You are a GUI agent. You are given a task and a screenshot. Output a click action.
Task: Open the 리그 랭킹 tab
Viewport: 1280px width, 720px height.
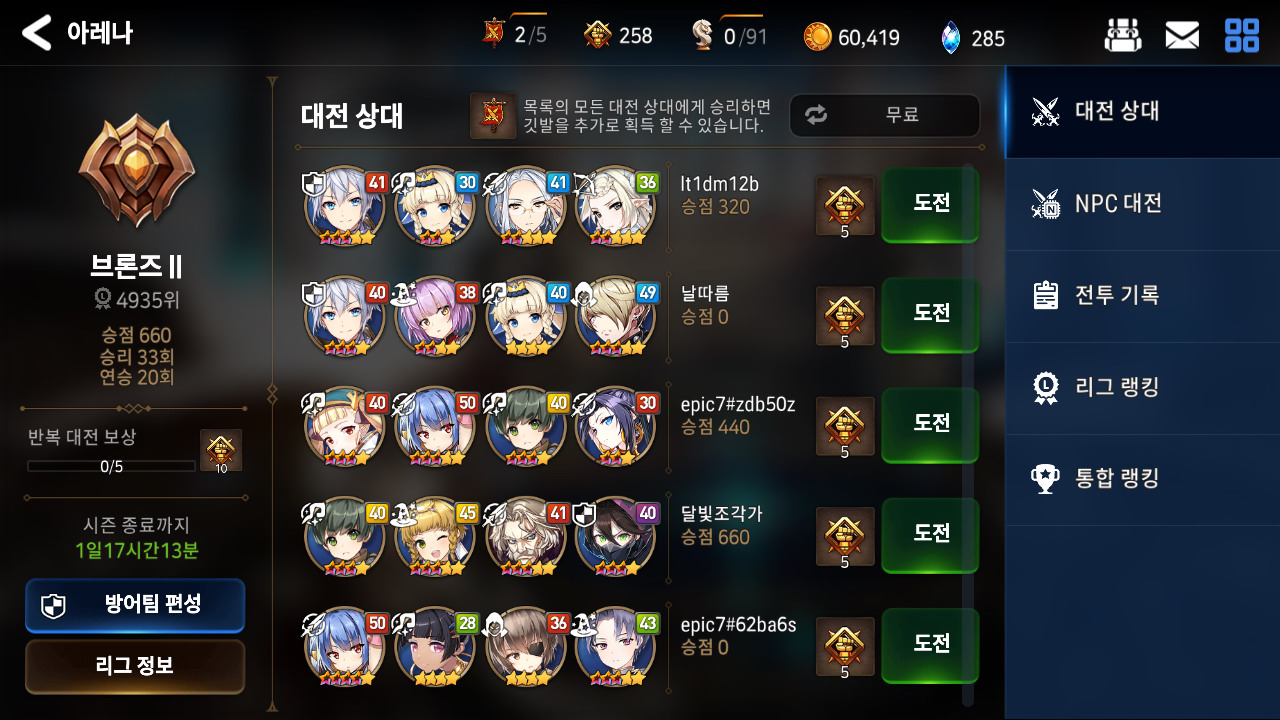[1143, 388]
